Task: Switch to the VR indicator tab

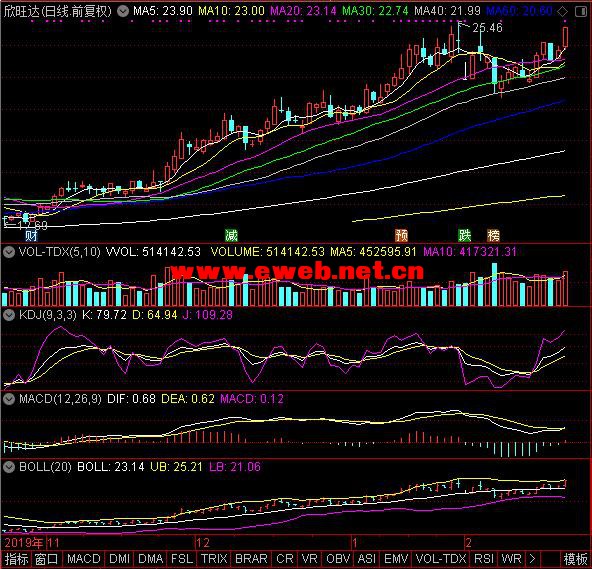Action: [x=310, y=559]
